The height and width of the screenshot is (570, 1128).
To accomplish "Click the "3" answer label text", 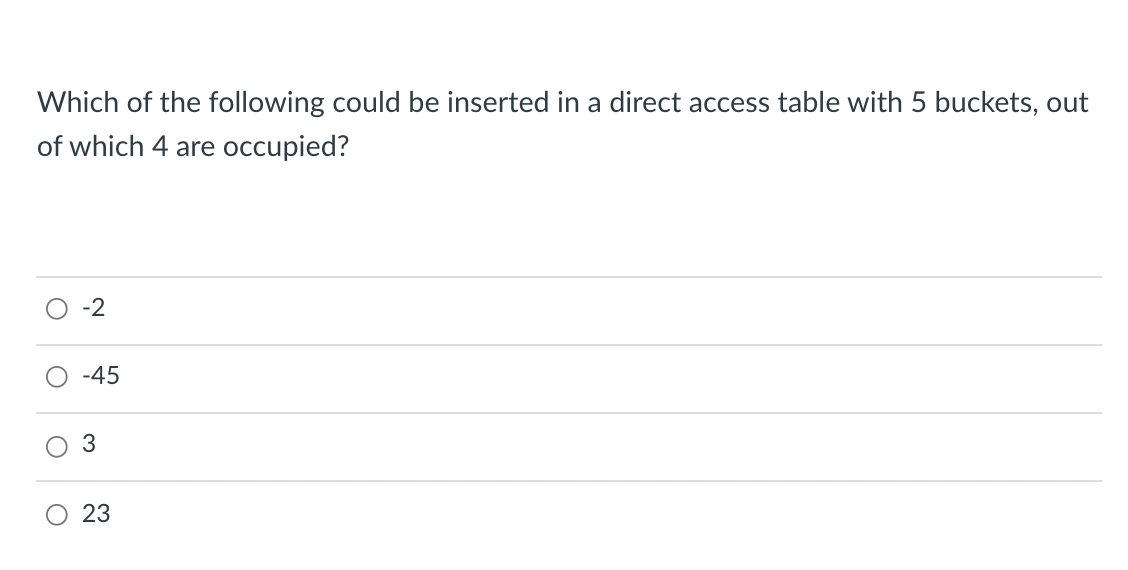I will click(x=88, y=444).
